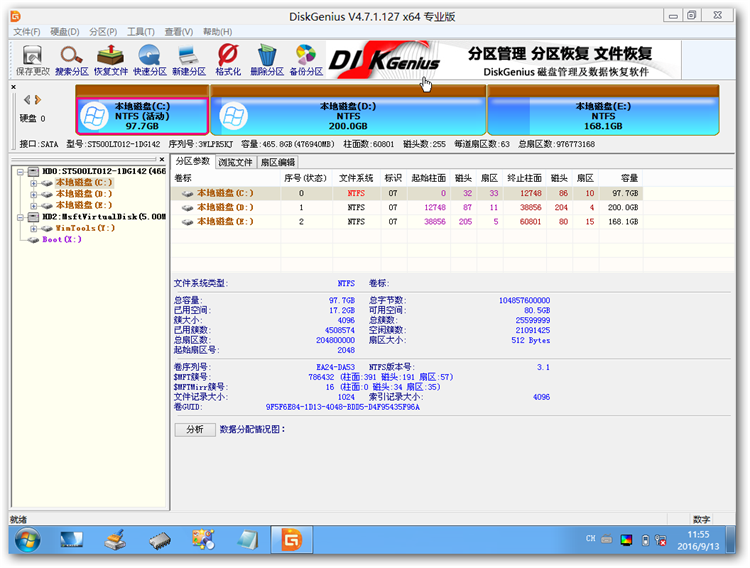Click the 删除分区 delete partition icon
750x568 pixels.
pyautogui.click(x=267, y=60)
